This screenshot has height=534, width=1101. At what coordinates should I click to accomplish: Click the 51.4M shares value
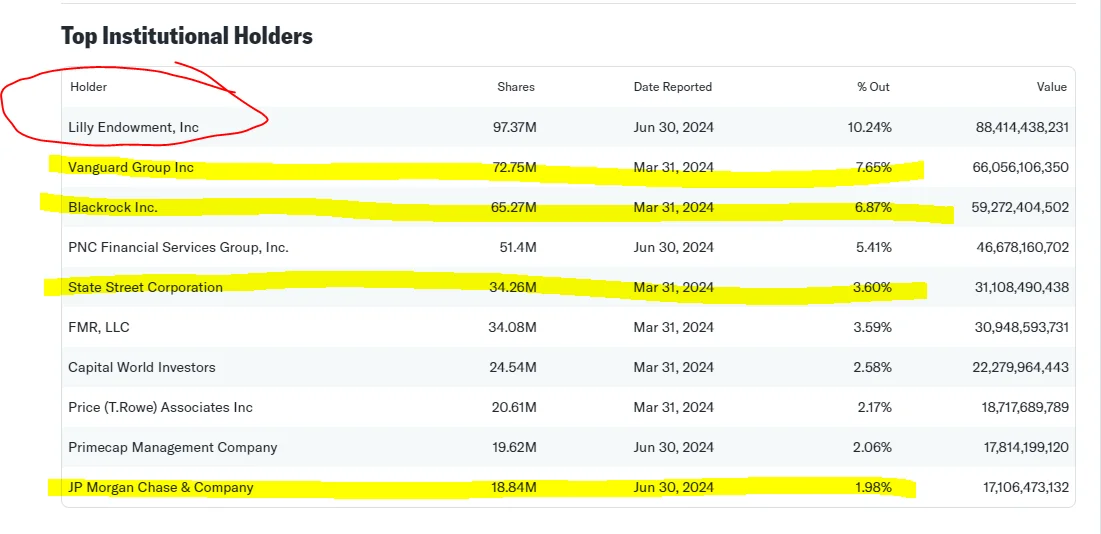click(x=520, y=248)
